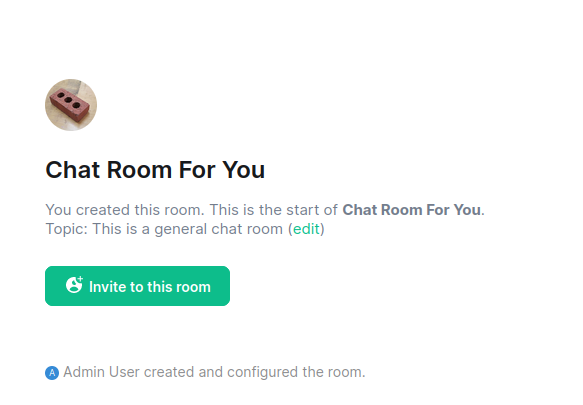The width and height of the screenshot is (583, 405).
Task: Click the word 'Chat' in the large heading
Action: click(x=73, y=170)
